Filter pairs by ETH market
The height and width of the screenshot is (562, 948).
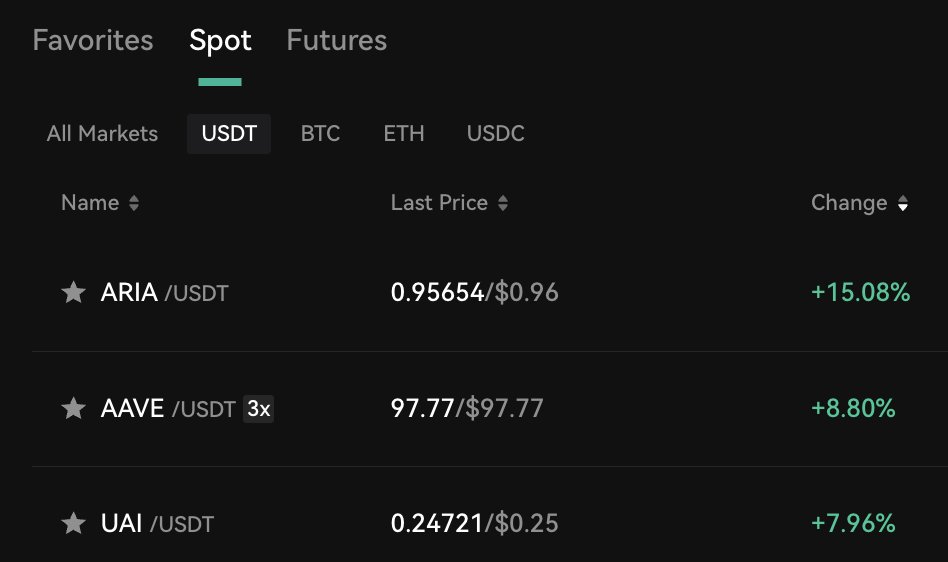coord(404,134)
